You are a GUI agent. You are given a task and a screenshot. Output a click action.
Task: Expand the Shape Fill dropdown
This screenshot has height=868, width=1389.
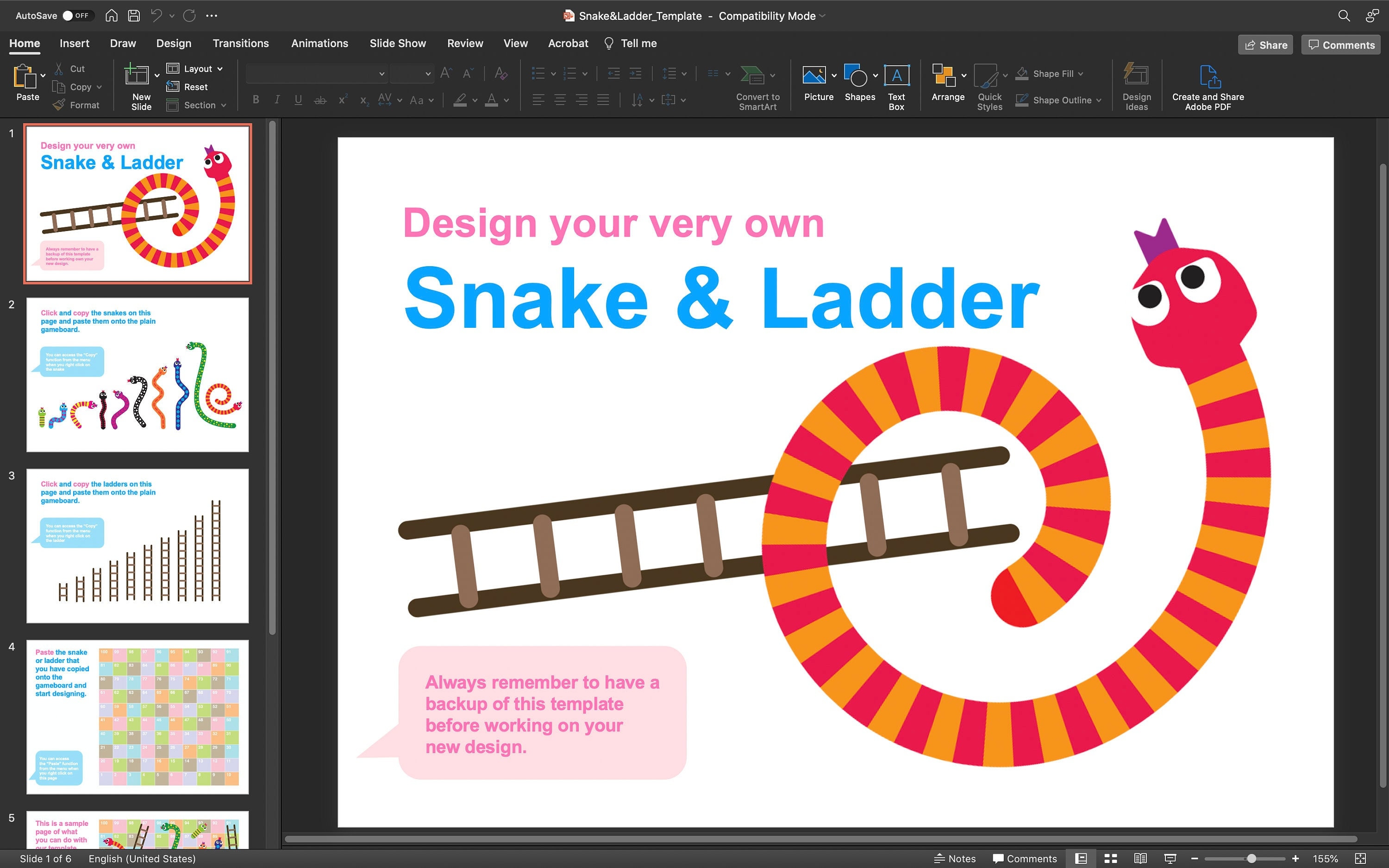pyautogui.click(x=1081, y=74)
